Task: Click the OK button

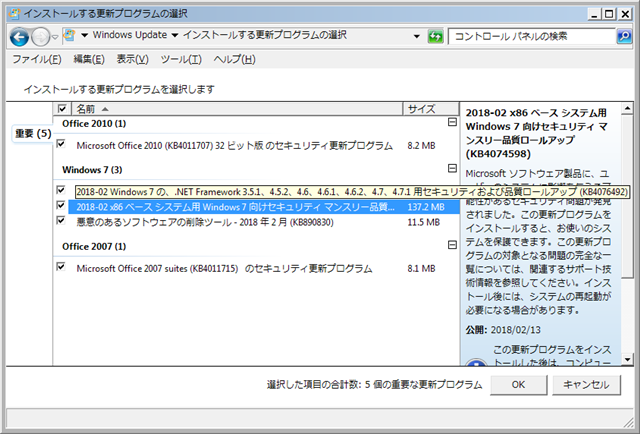Action: pos(518,385)
